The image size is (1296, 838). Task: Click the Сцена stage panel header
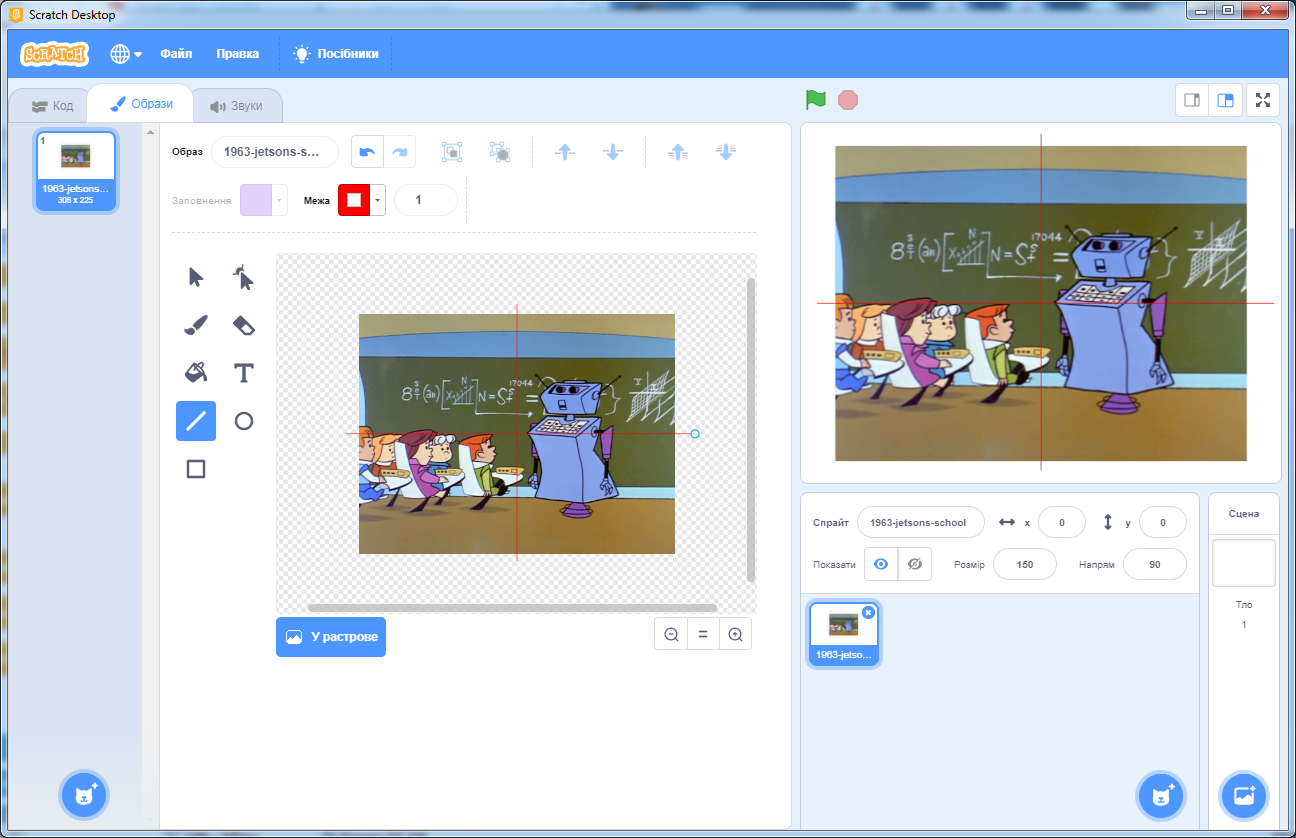[1244, 514]
